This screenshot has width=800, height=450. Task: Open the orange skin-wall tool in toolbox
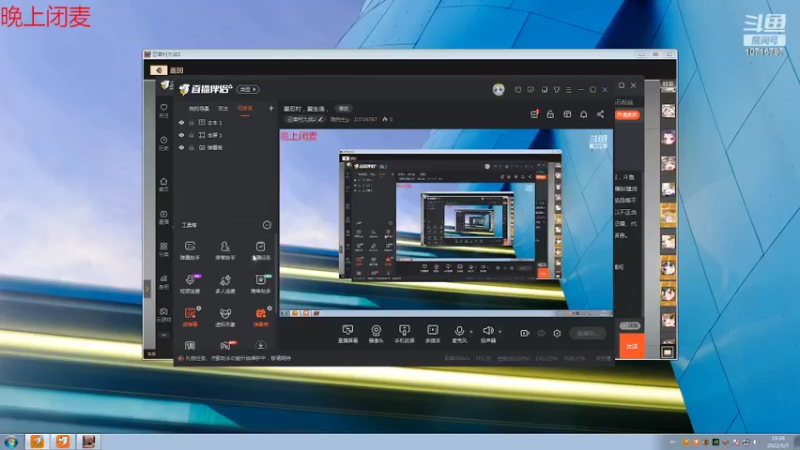click(190, 317)
